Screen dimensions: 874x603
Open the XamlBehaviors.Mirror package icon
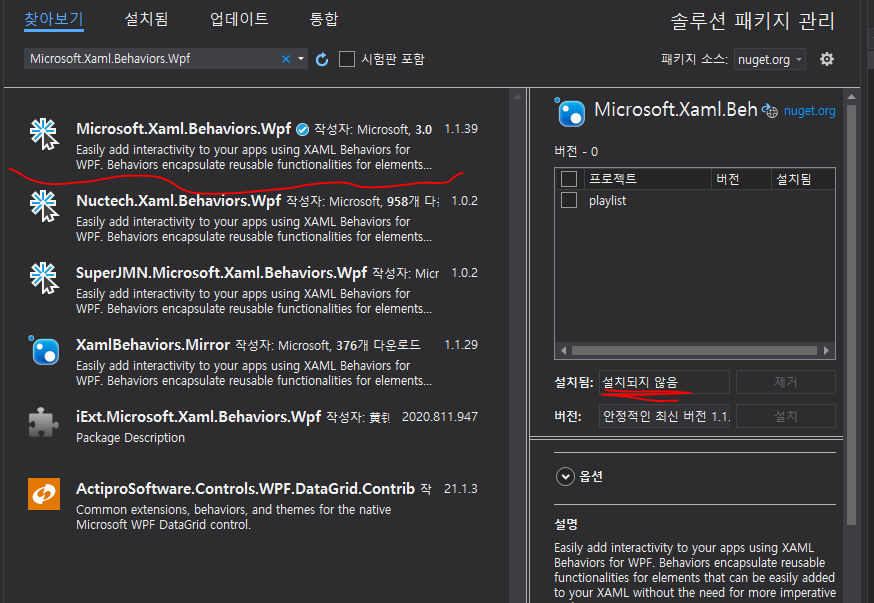pyautogui.click(x=44, y=351)
